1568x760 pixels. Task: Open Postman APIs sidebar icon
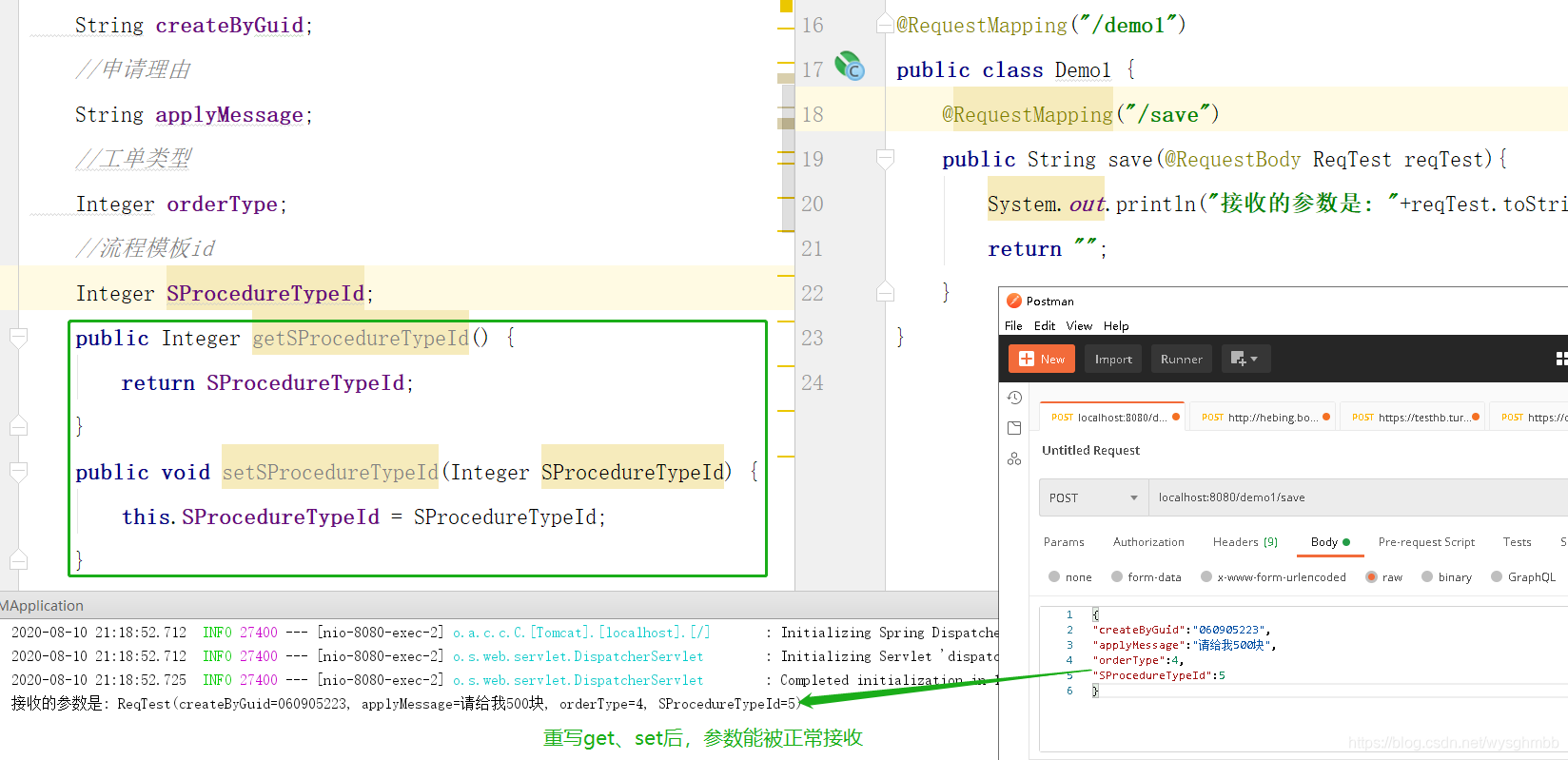coord(1014,458)
